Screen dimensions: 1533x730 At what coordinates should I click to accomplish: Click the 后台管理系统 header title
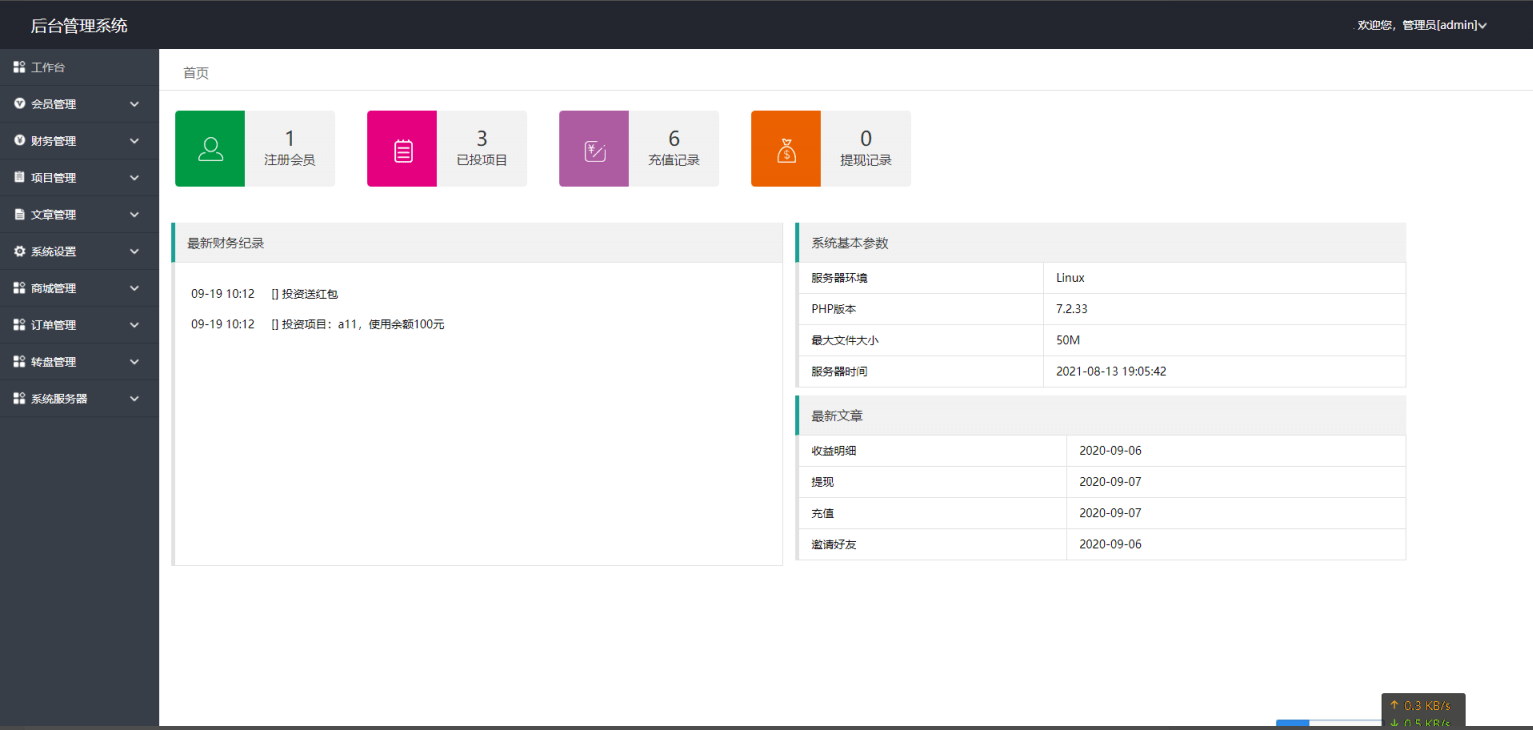pos(79,26)
